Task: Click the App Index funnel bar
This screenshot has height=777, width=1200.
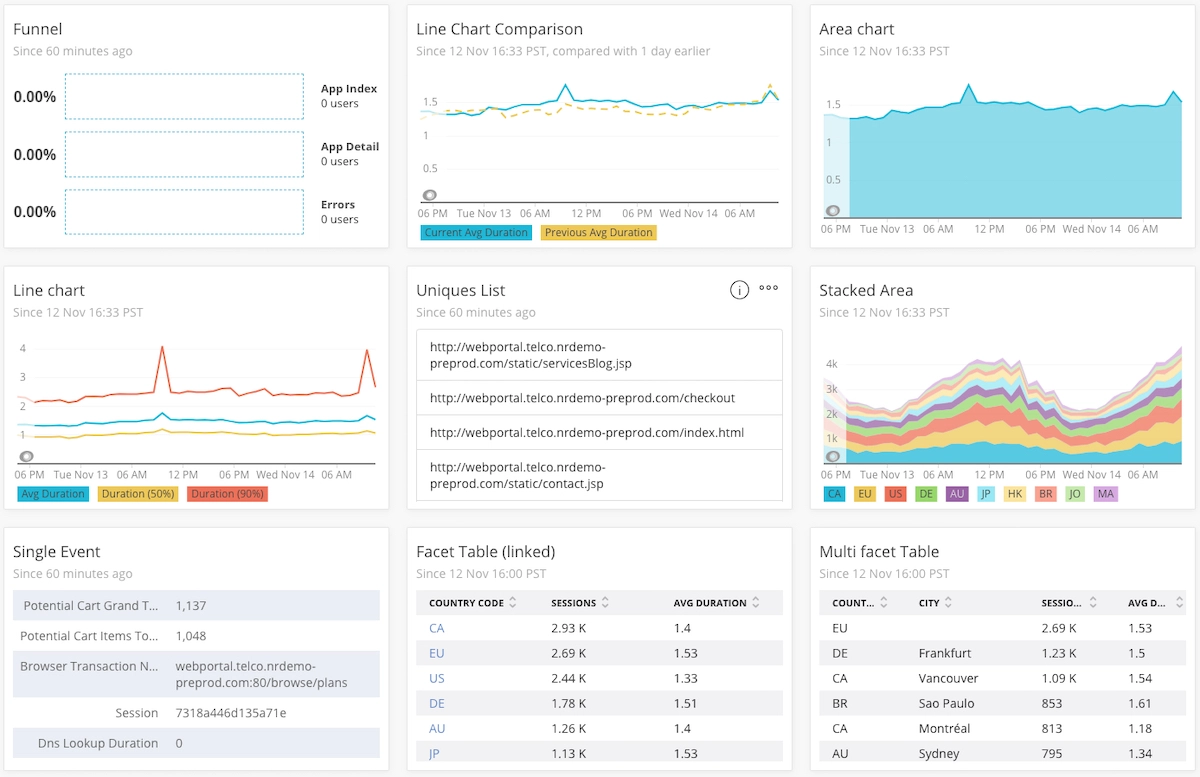Action: (184, 97)
